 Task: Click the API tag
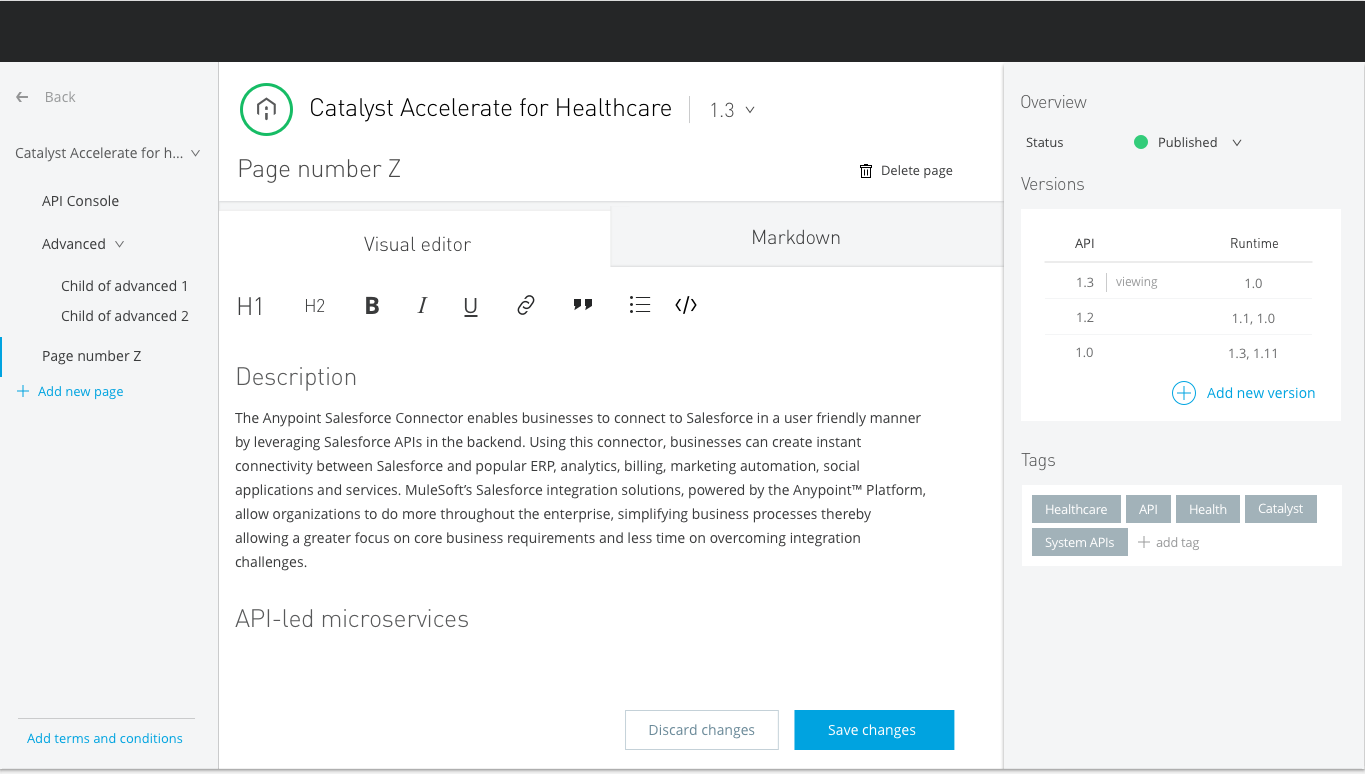pos(1148,509)
